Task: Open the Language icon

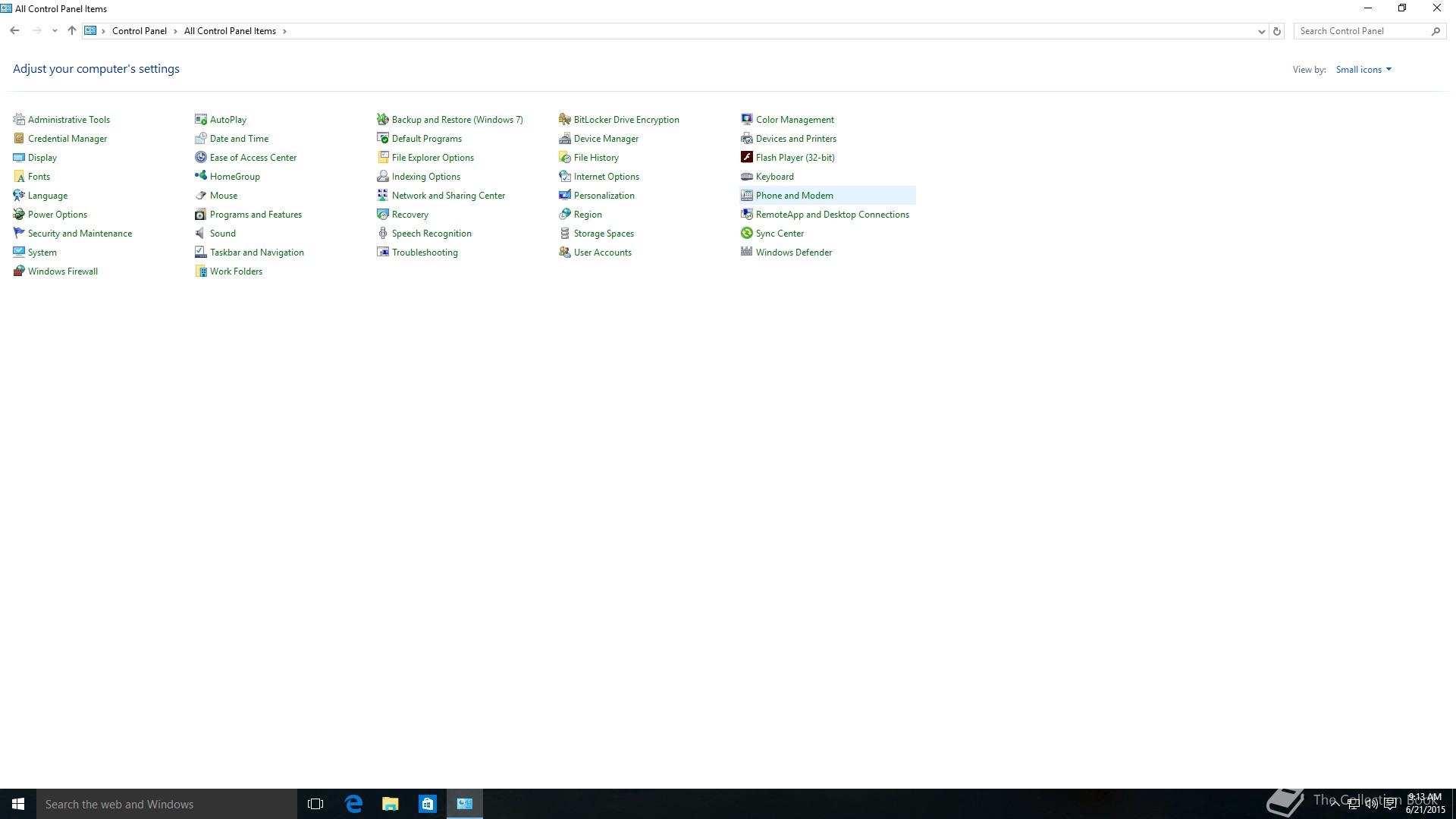Action: point(19,195)
